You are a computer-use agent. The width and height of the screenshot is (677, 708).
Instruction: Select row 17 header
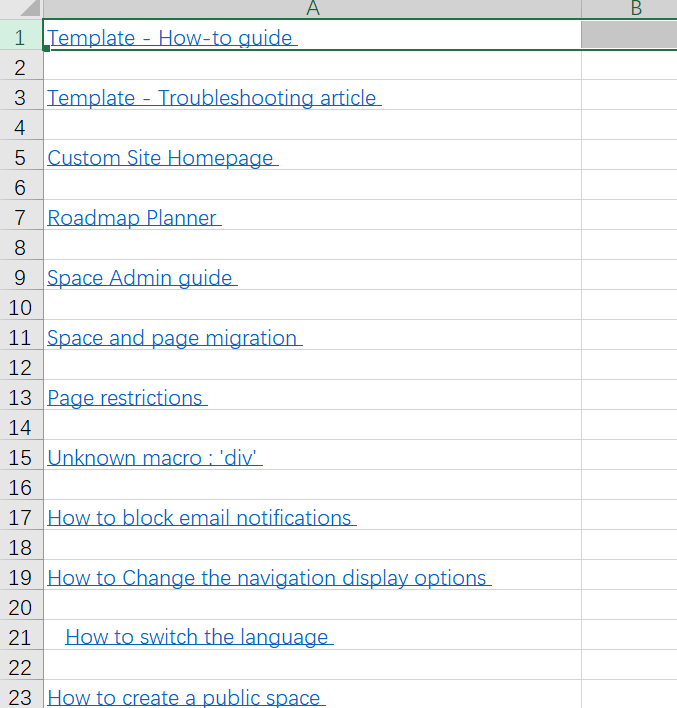click(21, 514)
